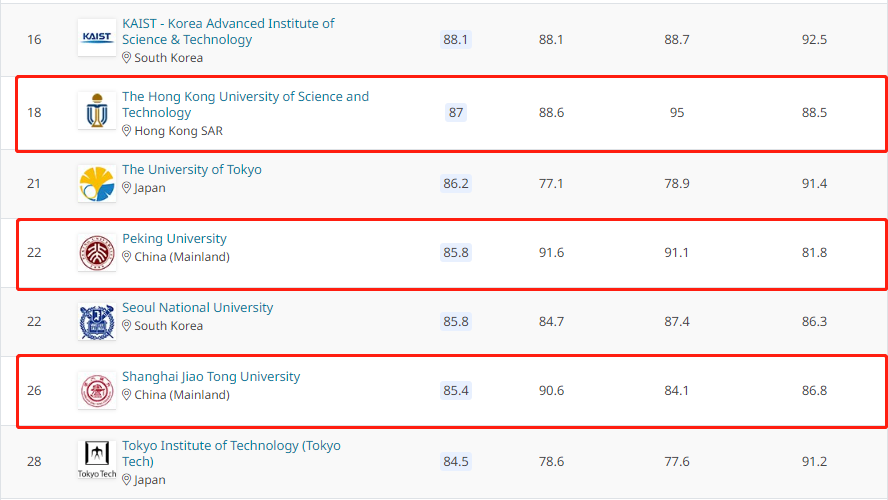Open the KAIST university link

pos(228,32)
